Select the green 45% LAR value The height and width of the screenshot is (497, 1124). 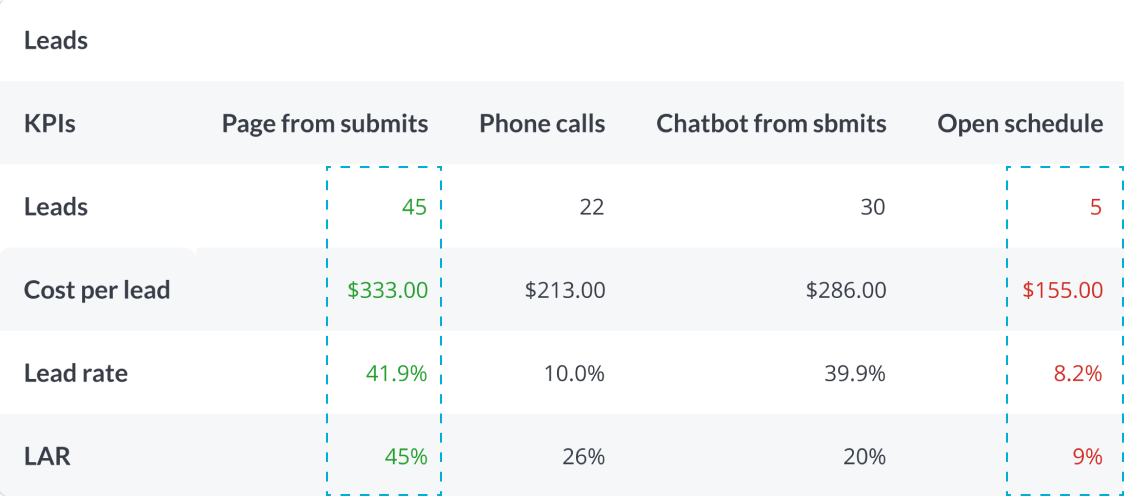click(404, 457)
